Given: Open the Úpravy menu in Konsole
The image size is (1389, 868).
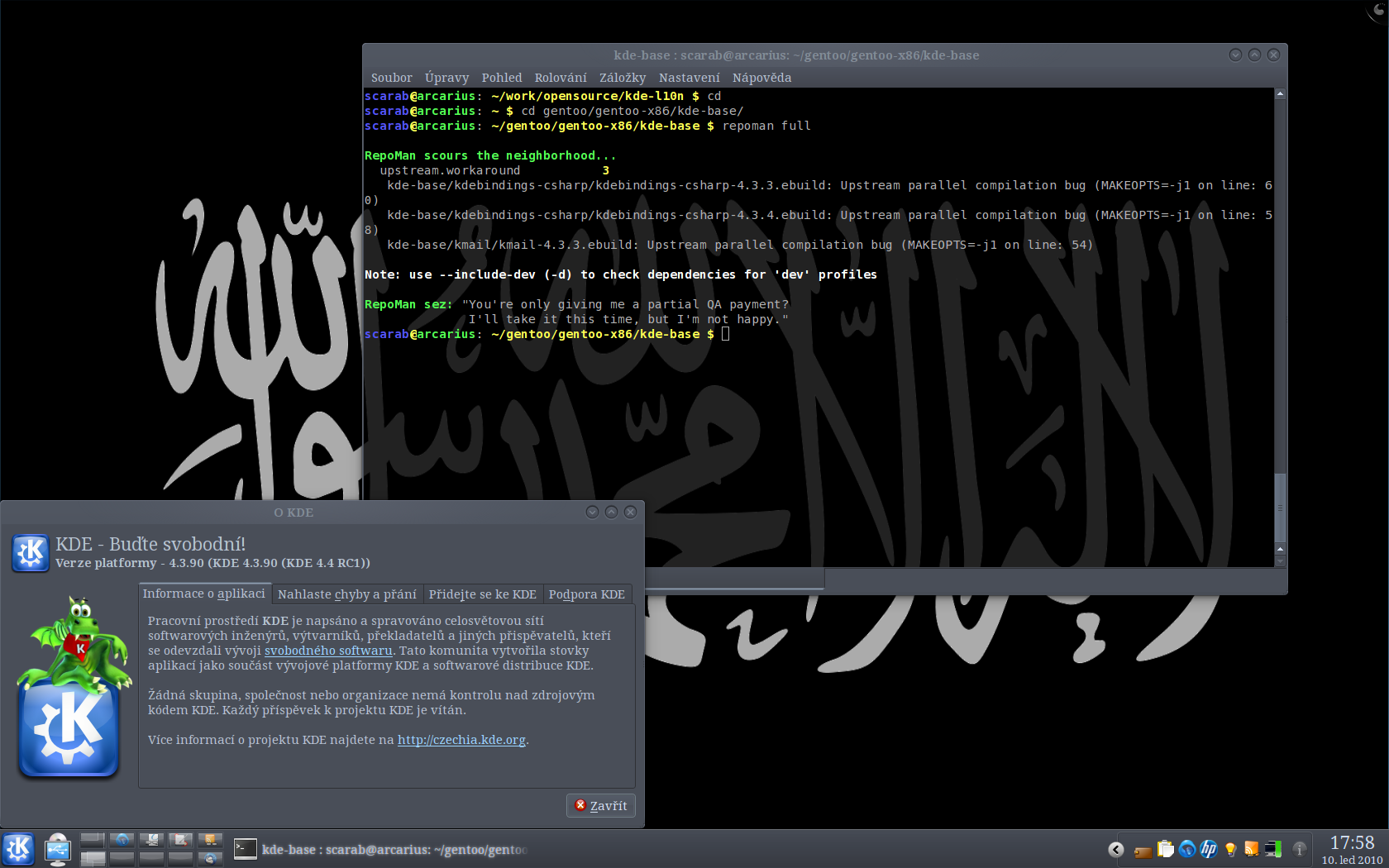Looking at the screenshot, I should (446, 78).
